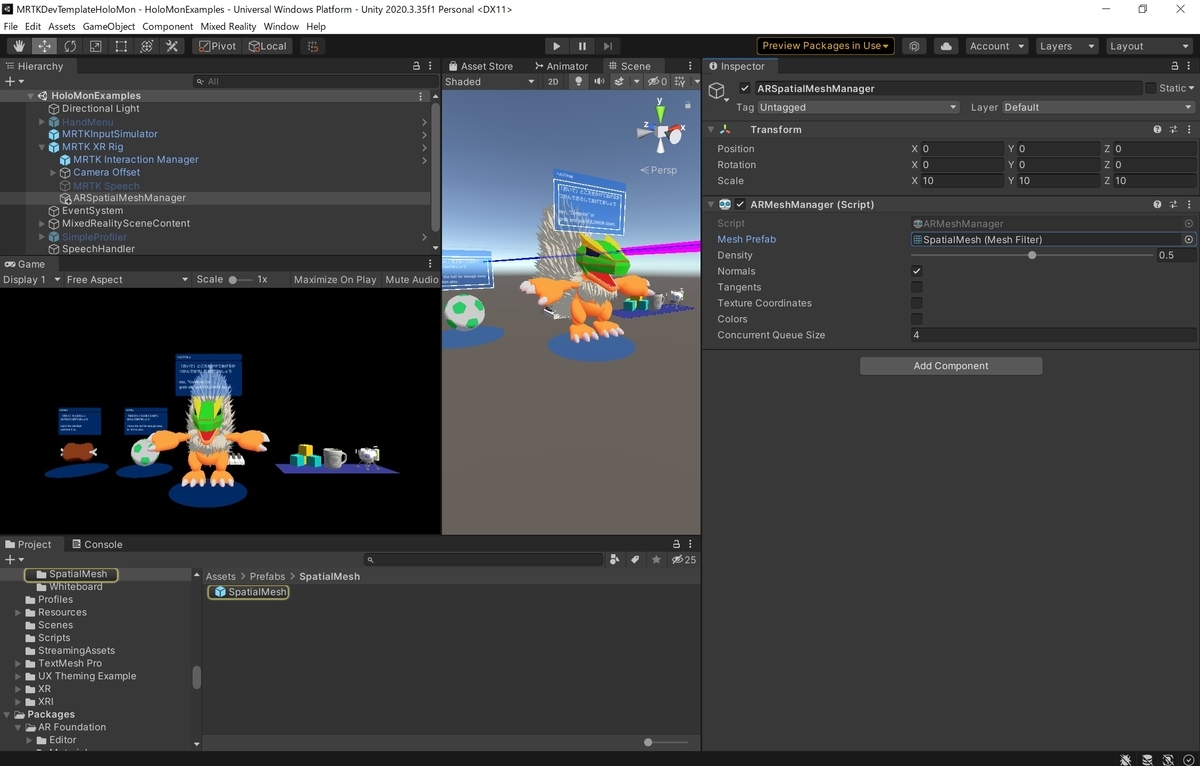Switch to Animator tab
Image resolution: width=1200 pixels, height=766 pixels.
click(x=560, y=66)
